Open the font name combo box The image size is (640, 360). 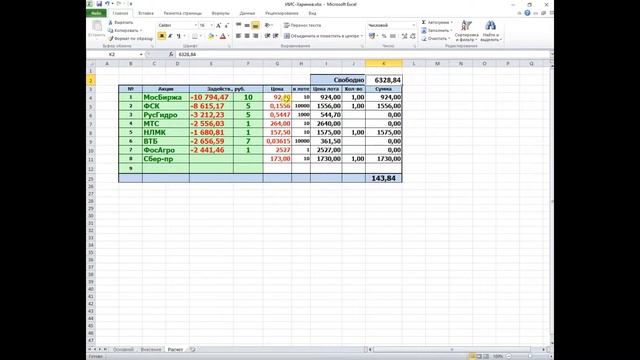pos(177,25)
